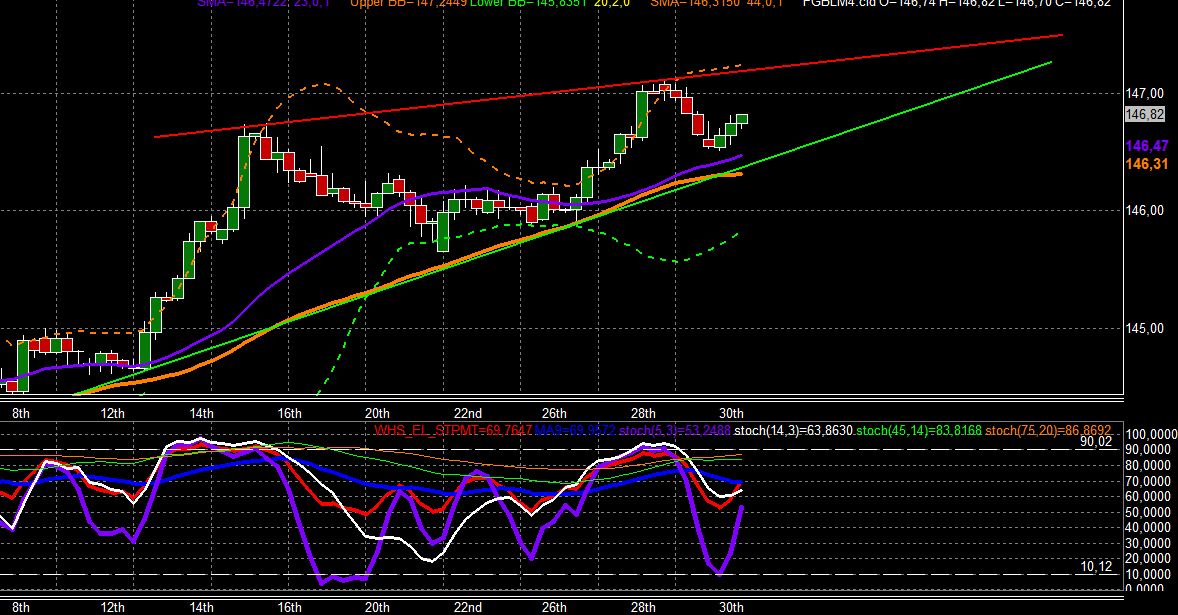
Task: Click the 147,00 price axis label
Action: coord(1144,94)
